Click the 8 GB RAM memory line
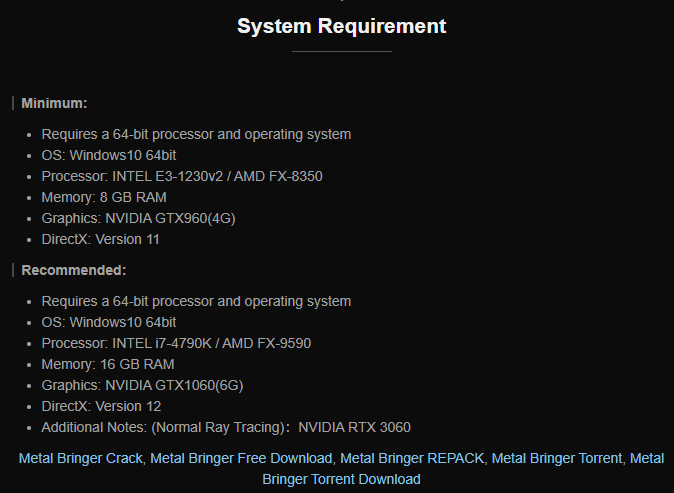 [104, 197]
